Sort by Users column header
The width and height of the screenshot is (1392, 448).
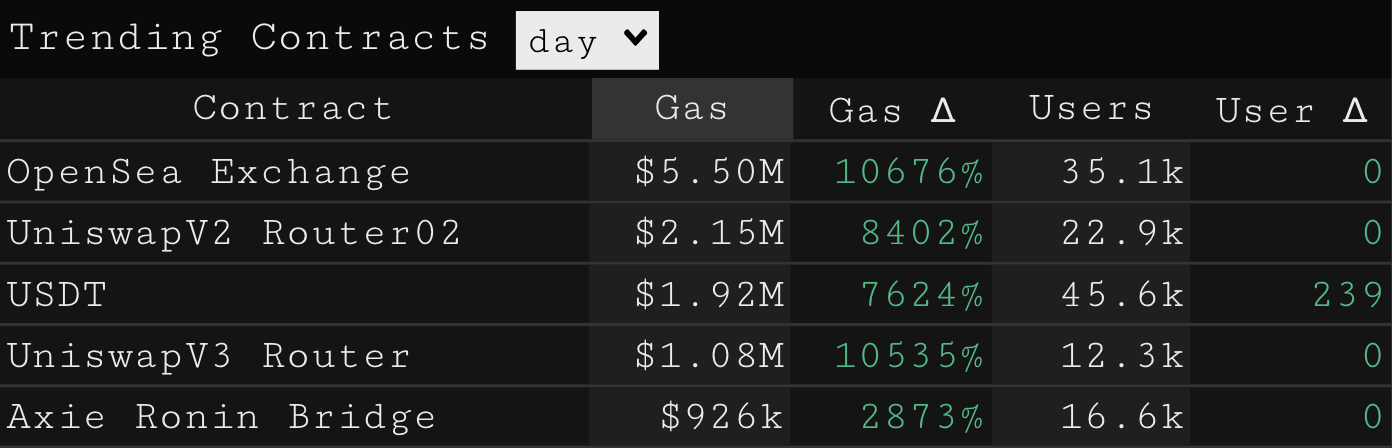tap(1091, 108)
